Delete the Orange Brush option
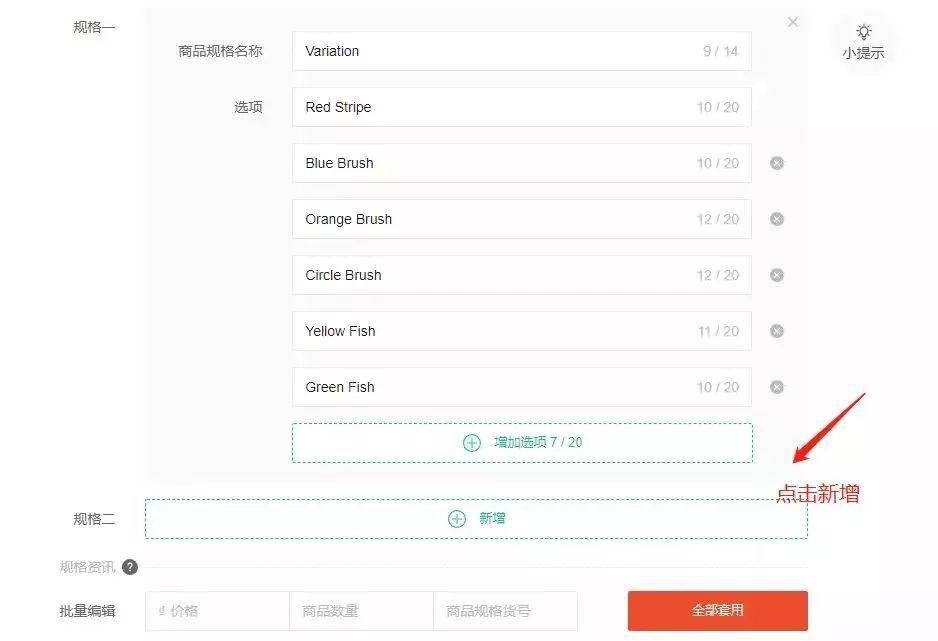Screen dimensions: 938x641 coord(776,219)
